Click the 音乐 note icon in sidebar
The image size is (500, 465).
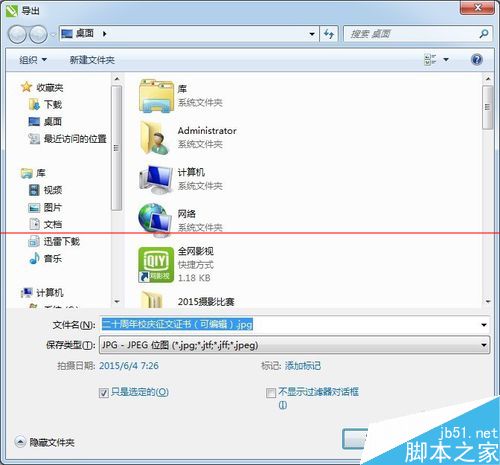(x=34, y=258)
